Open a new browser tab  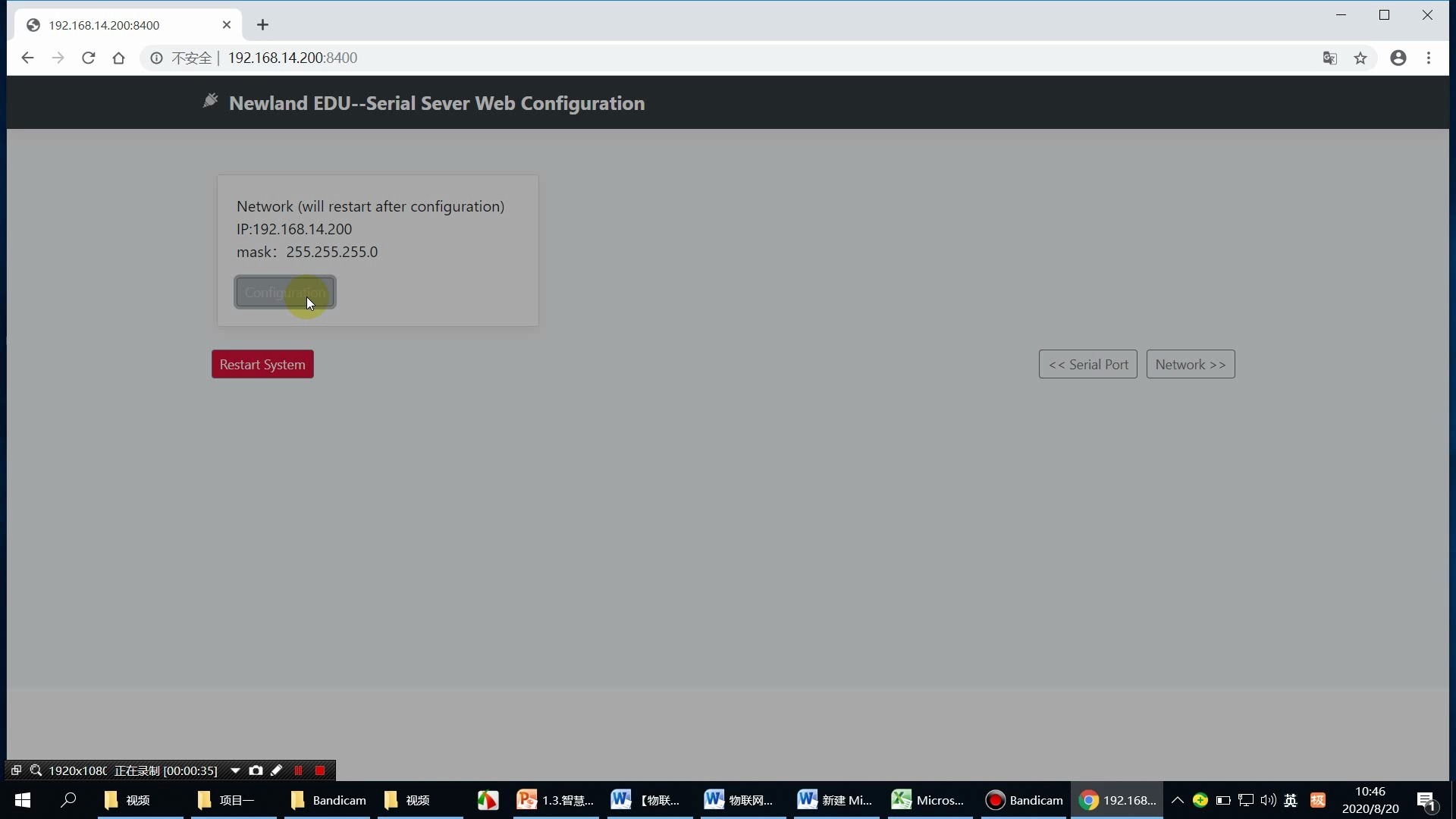(262, 25)
